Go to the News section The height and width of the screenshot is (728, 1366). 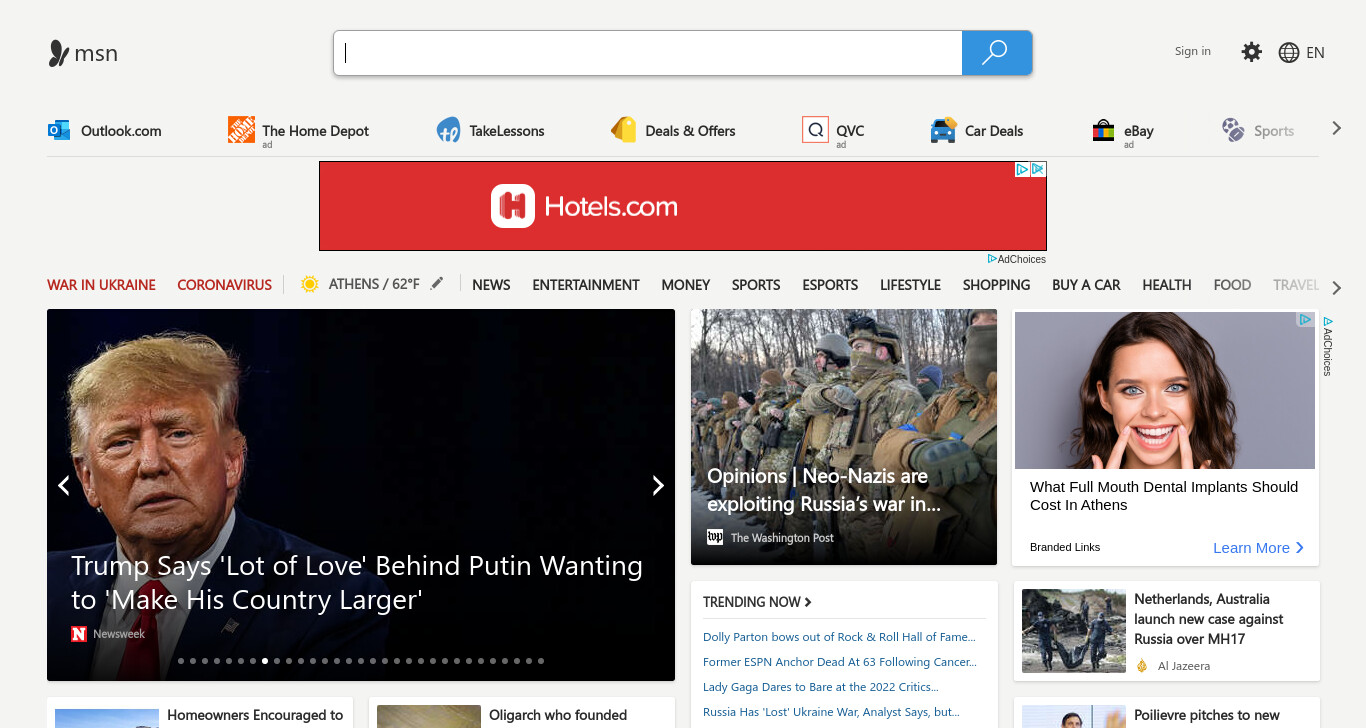(491, 285)
